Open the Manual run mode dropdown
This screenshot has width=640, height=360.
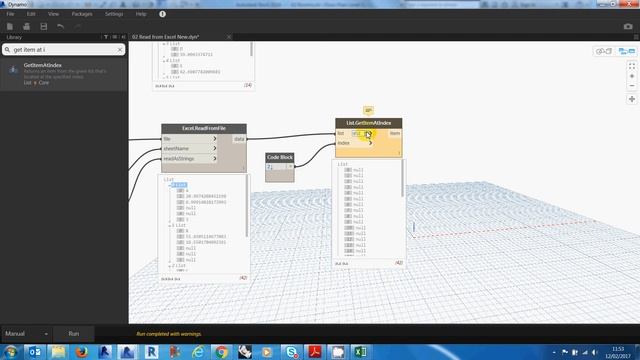27,334
